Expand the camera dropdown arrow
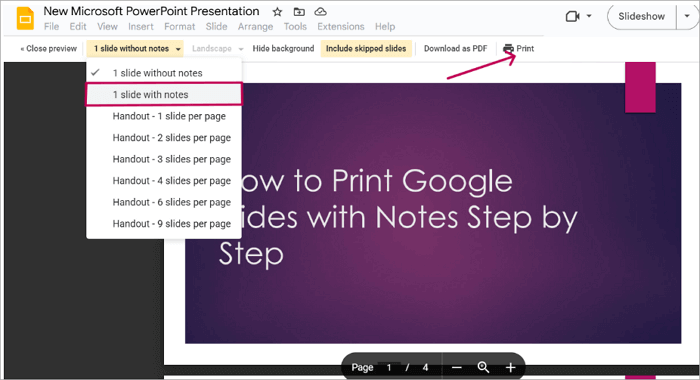Screen dimensions: 700x380 point(589,16)
